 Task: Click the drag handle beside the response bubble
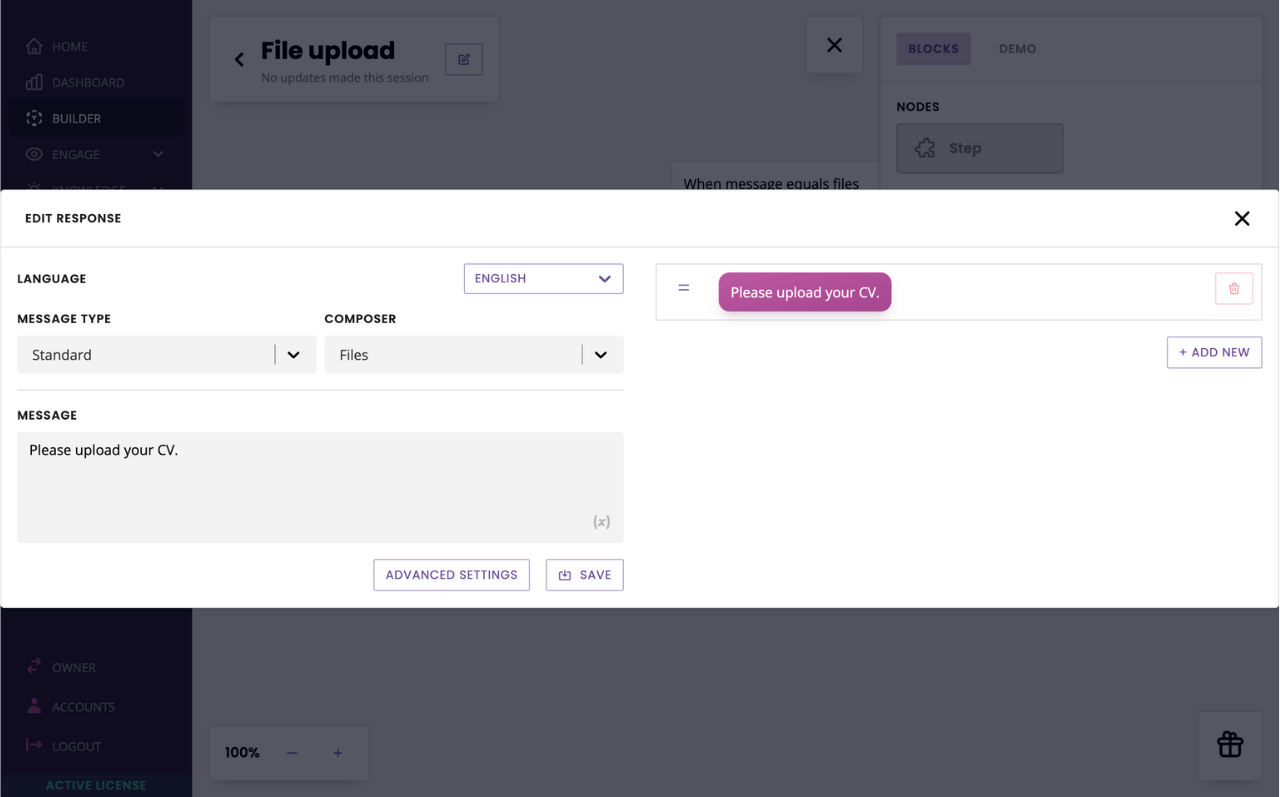pos(684,288)
